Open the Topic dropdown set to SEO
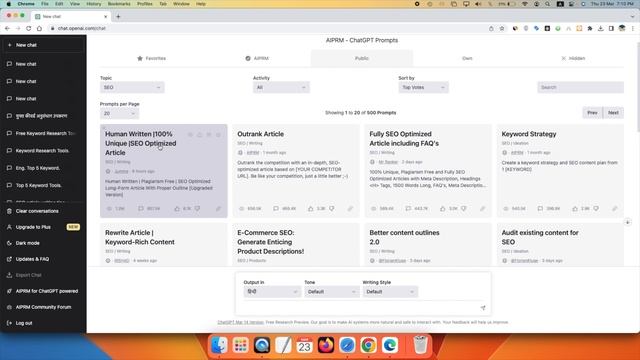Viewport: 640px width, 360px height. click(x=132, y=87)
